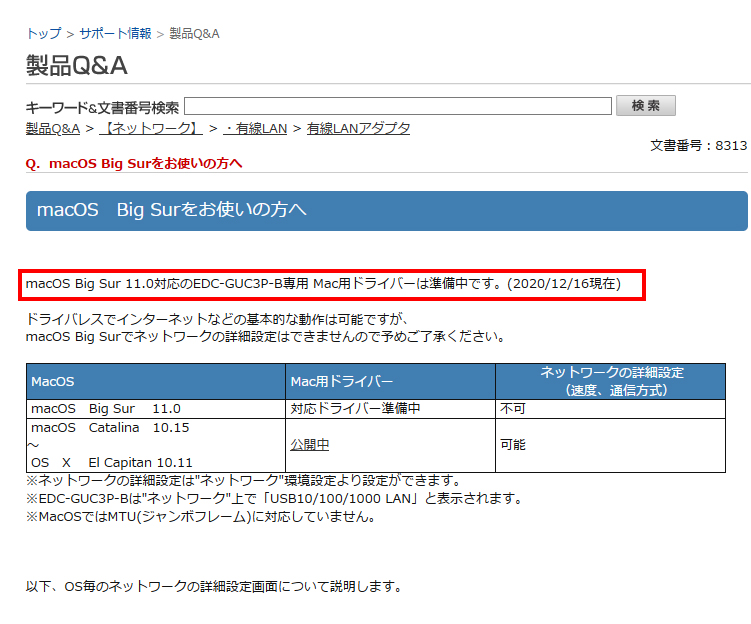Click the 不可 cell in the table
This screenshot has width=751, height=624.
tap(513, 409)
